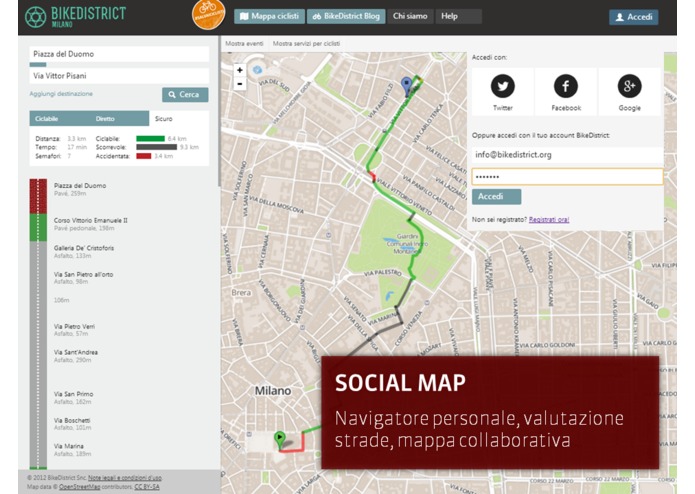
Task: Click the Mostra eventi toggle above the map
Action: click(244, 43)
